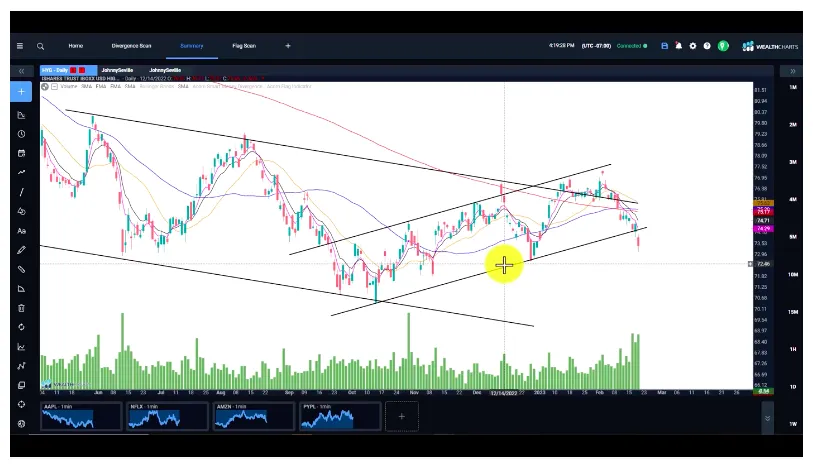813x469 pixels.
Task: Select the 15M timeframe button
Action: tap(792, 312)
